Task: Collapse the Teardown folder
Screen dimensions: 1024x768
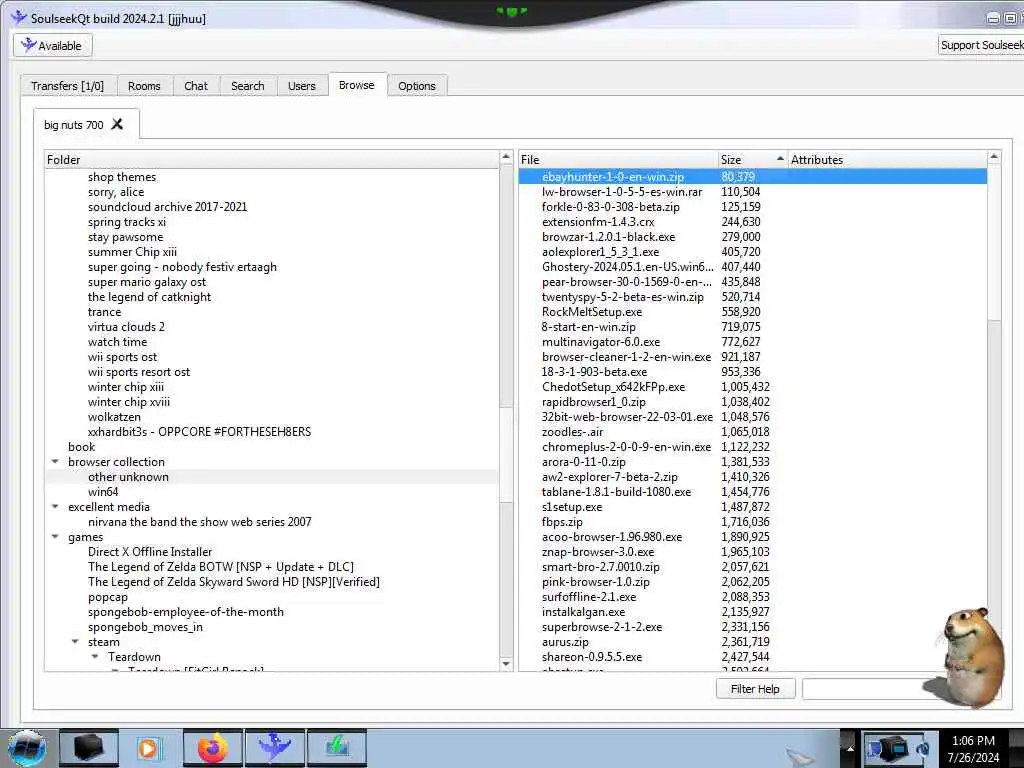Action: pyautogui.click(x=95, y=657)
